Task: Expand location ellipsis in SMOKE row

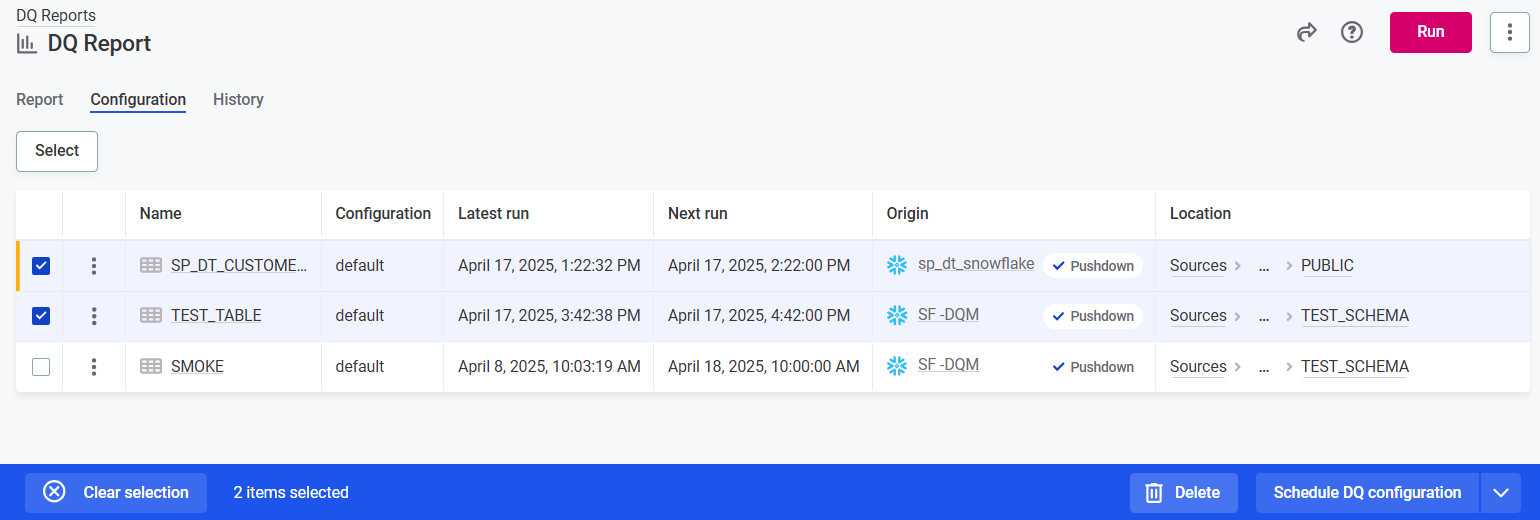Action: [1264, 367]
